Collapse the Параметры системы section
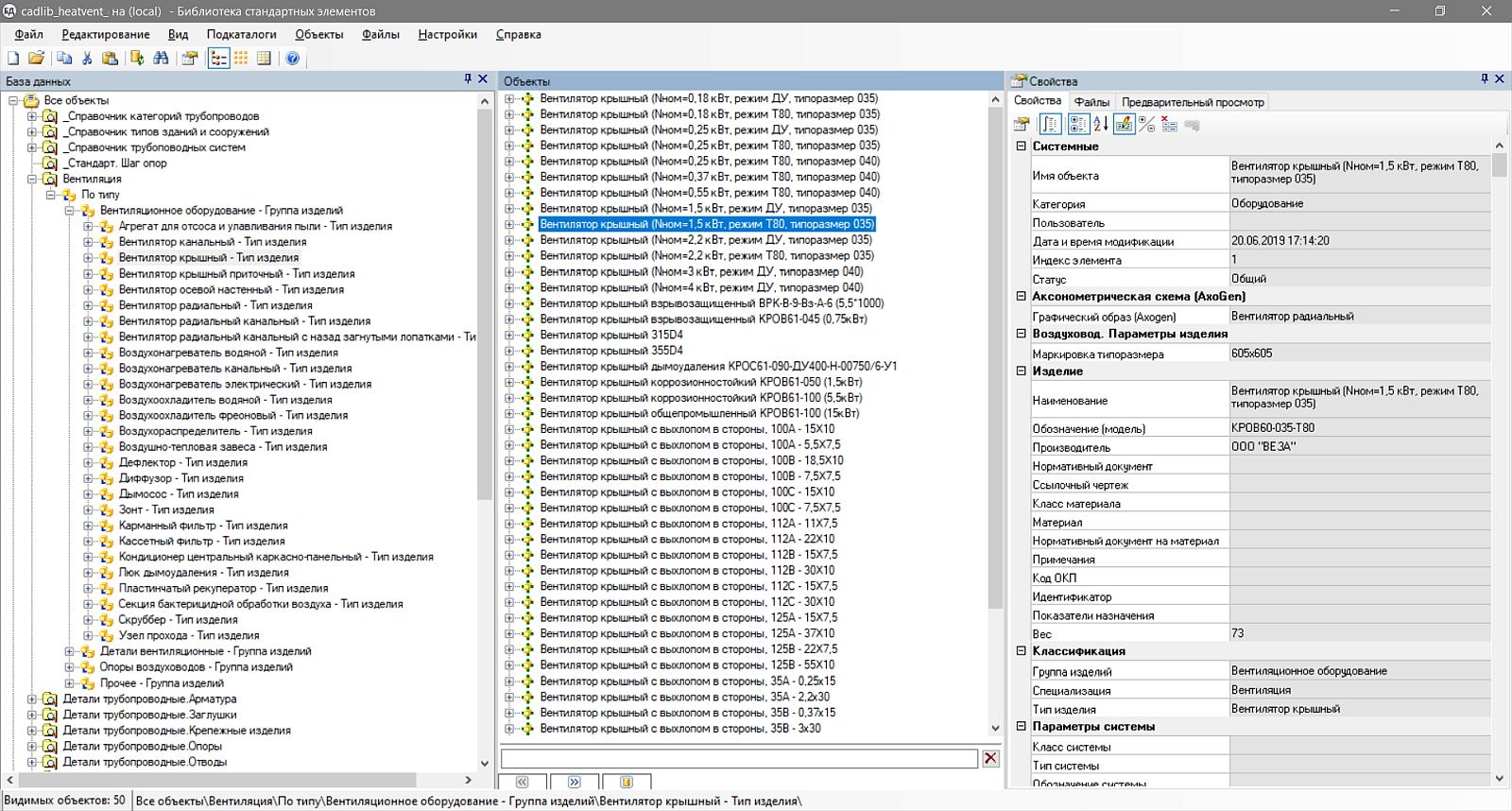 click(1021, 726)
